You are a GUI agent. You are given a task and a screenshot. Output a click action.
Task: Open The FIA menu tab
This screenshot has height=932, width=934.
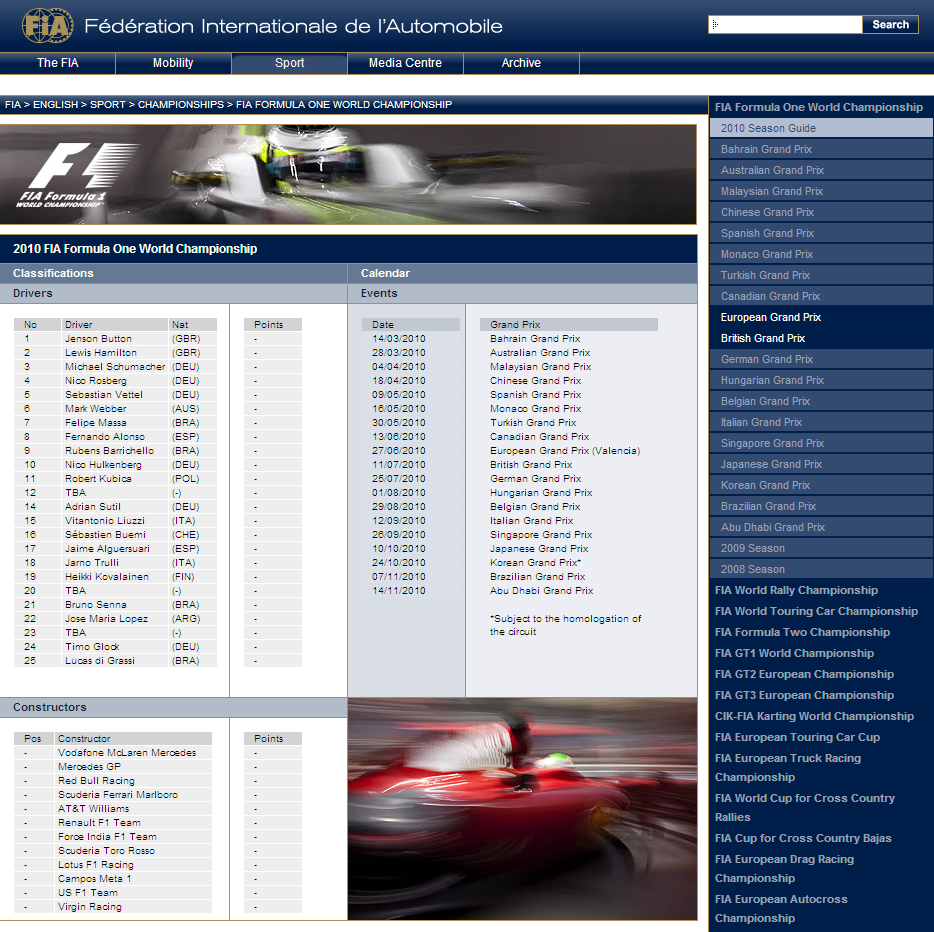click(58, 63)
